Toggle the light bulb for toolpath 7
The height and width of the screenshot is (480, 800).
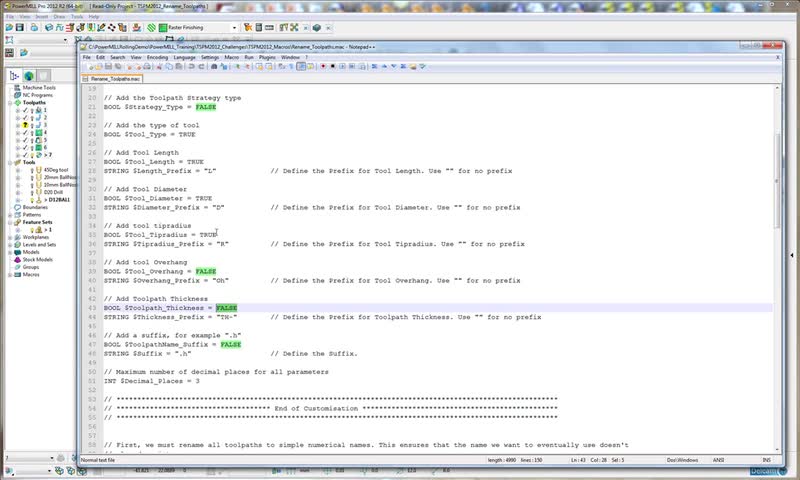(32, 155)
